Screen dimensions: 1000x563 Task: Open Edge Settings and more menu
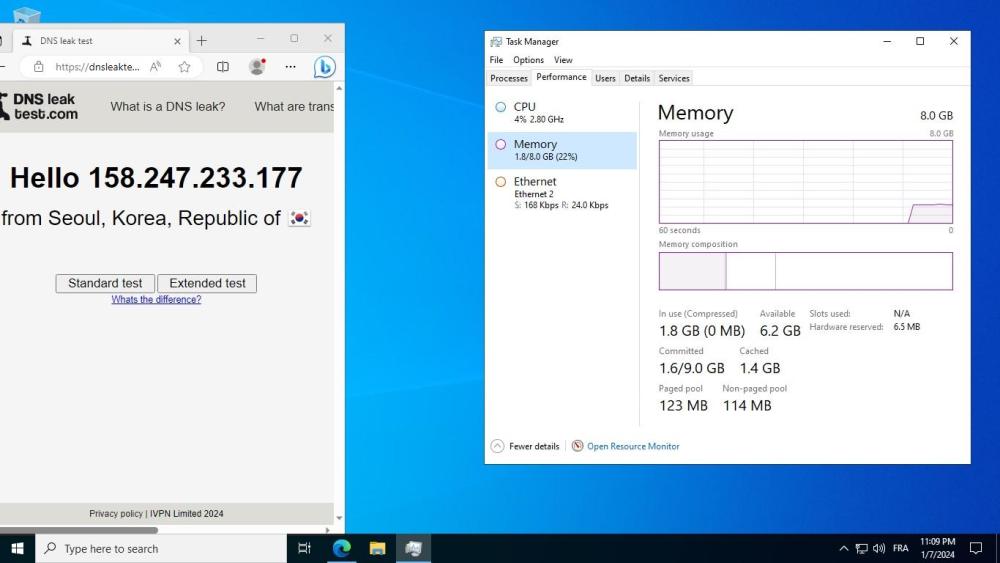pos(290,67)
